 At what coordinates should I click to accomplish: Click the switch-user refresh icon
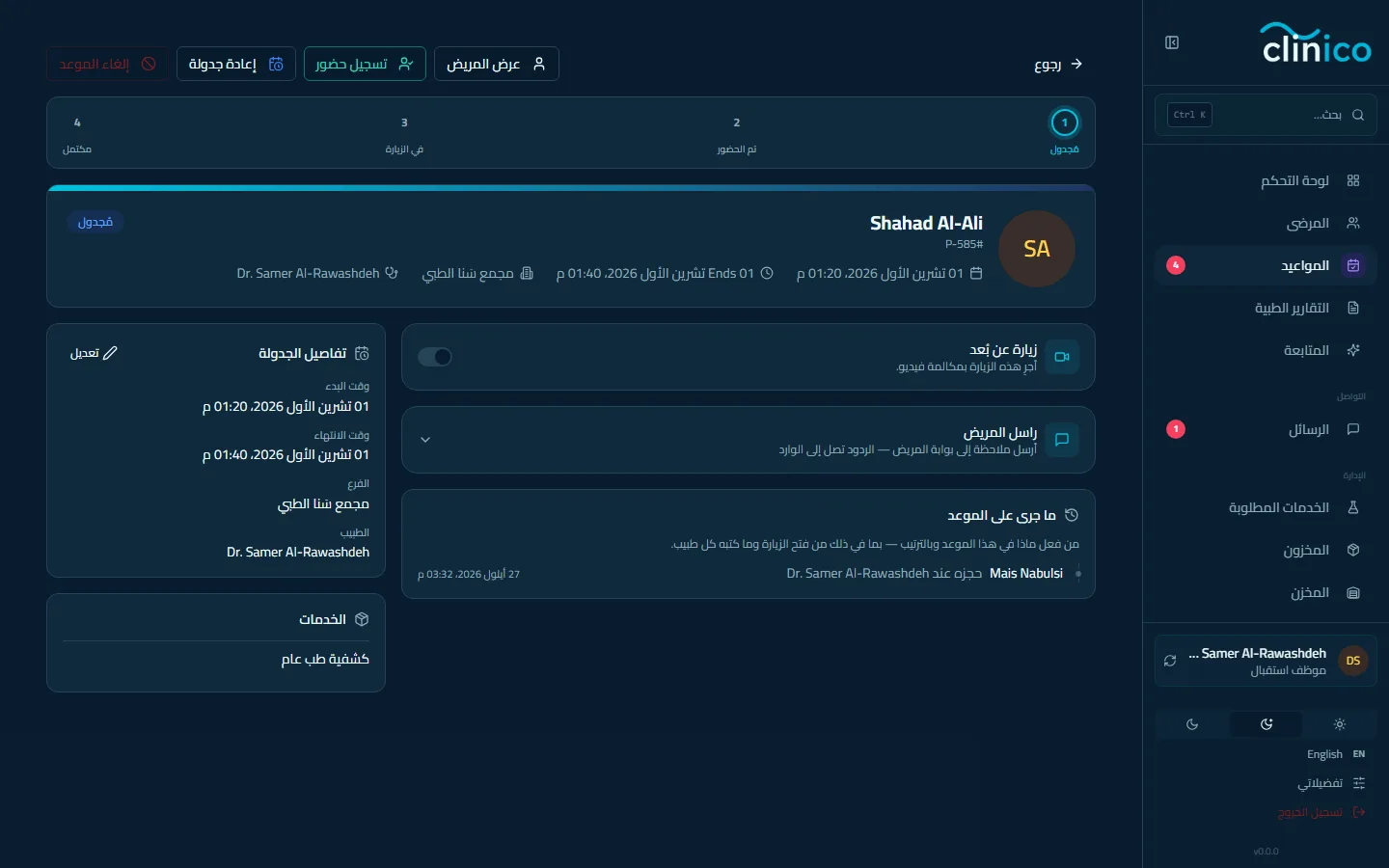(x=1170, y=661)
